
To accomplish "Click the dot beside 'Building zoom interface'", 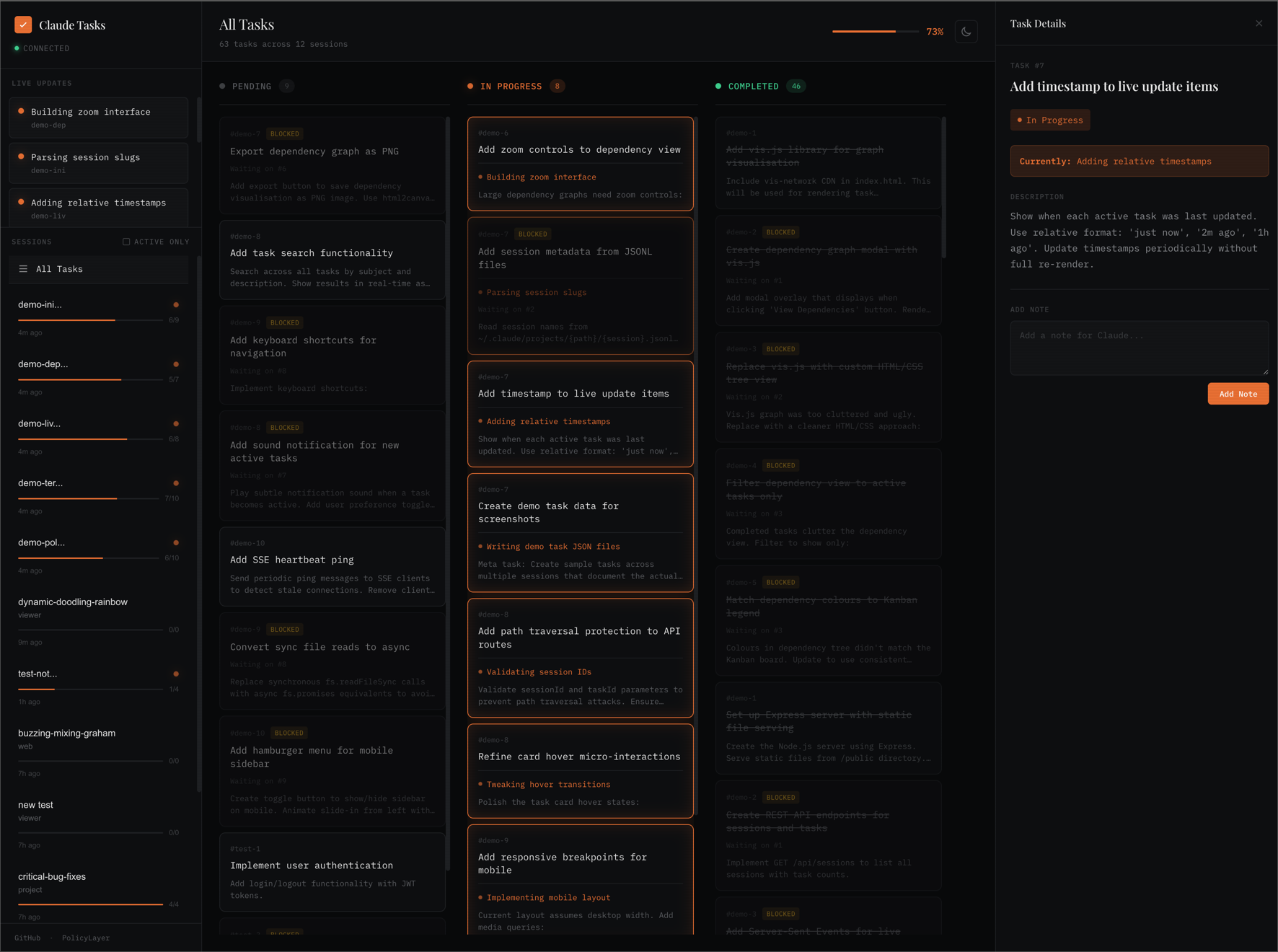I will point(20,112).
